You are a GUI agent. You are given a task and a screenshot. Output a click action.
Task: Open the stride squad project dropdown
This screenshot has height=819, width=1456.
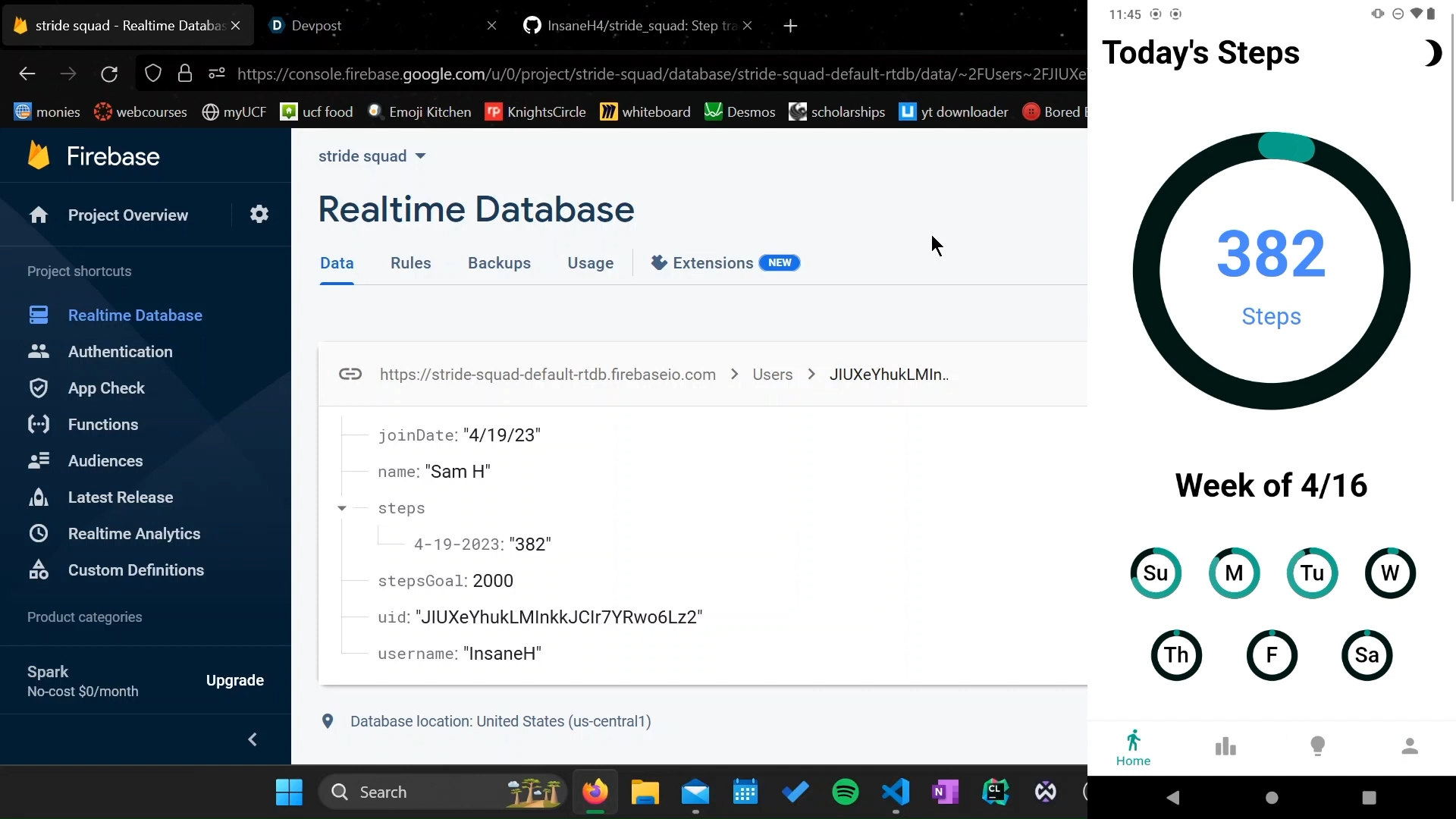pos(372,156)
